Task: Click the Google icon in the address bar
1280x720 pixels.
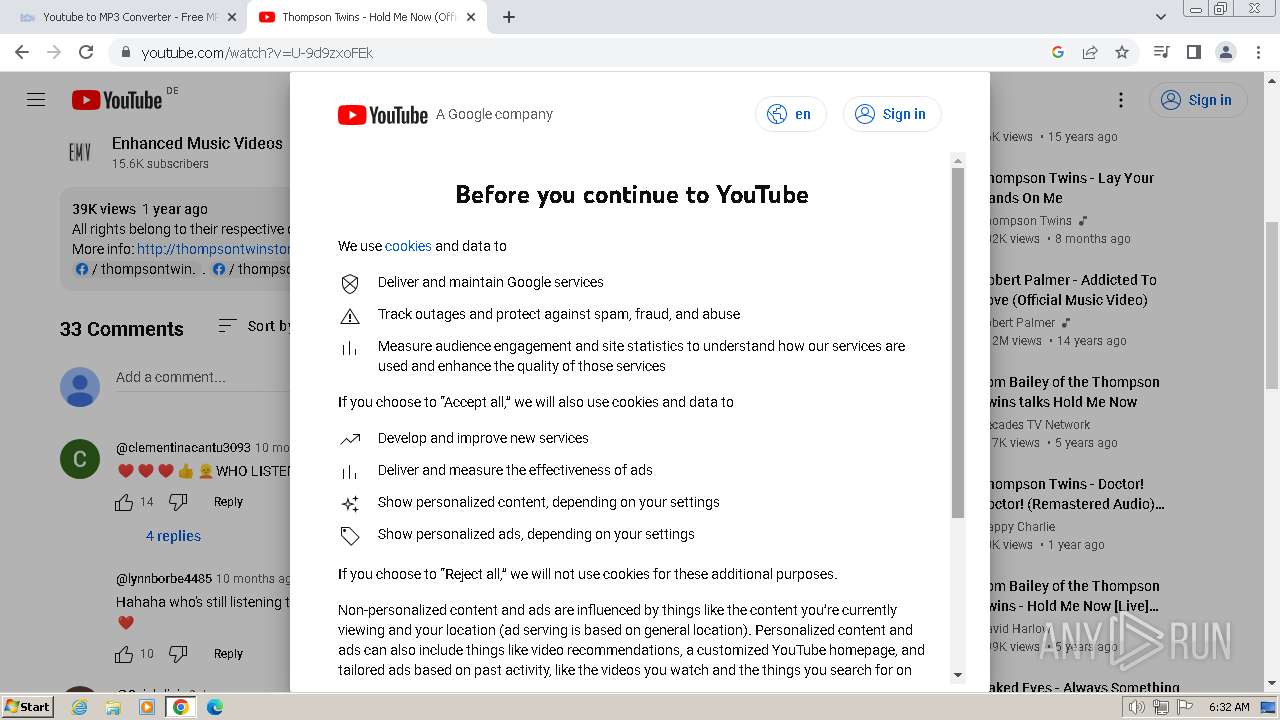Action: 1058,52
